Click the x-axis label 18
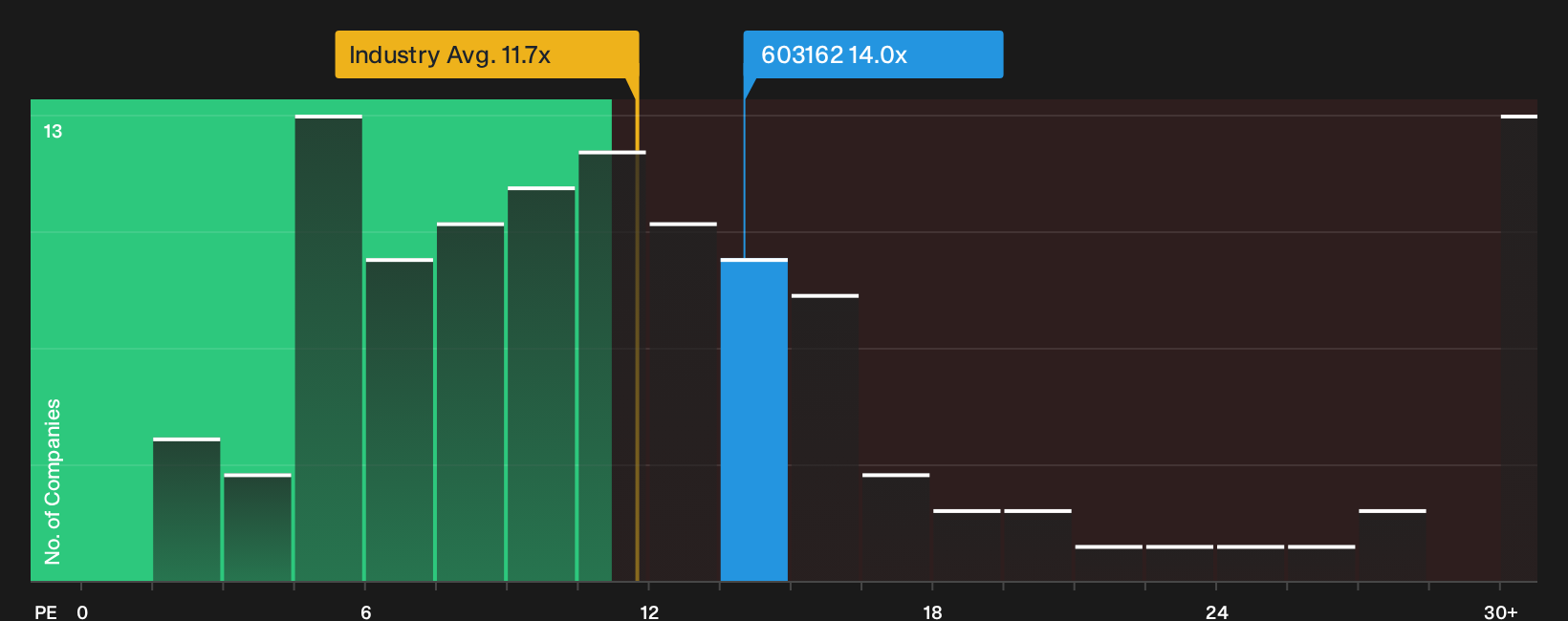Screen dimensions: 1568x621 pyautogui.click(x=932, y=611)
